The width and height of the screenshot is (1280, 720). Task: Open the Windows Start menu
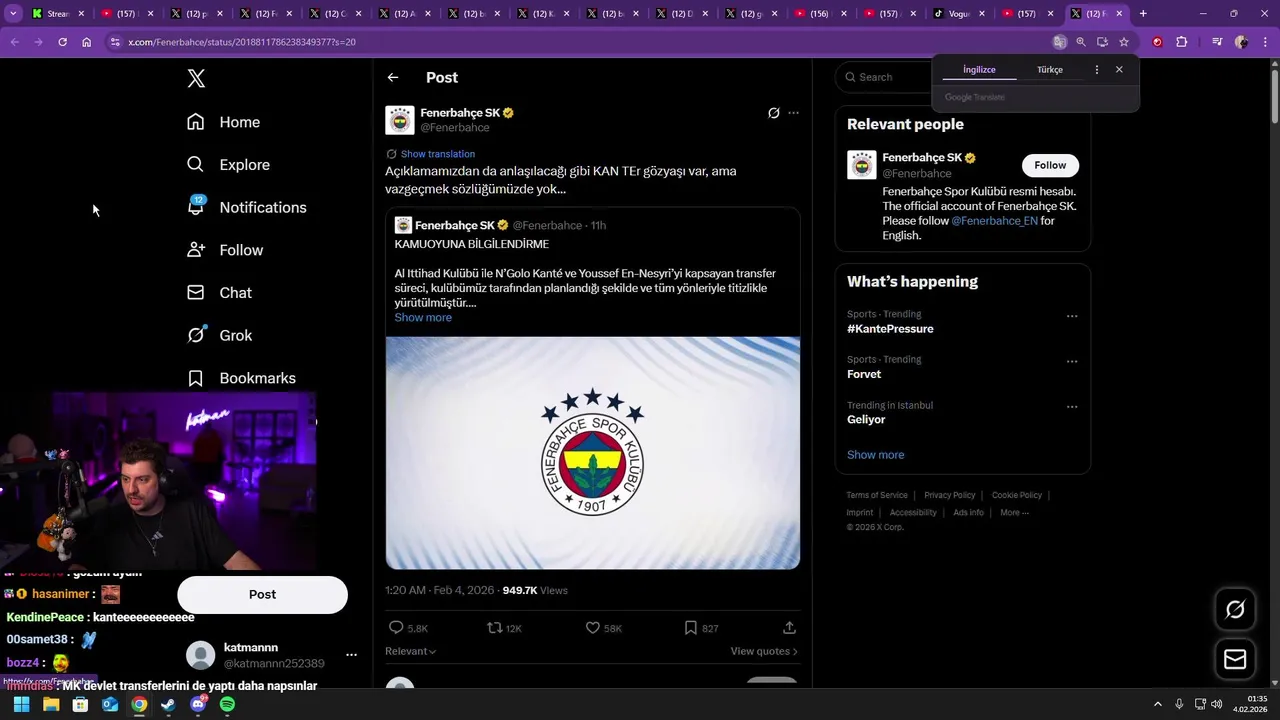[x=21, y=704]
